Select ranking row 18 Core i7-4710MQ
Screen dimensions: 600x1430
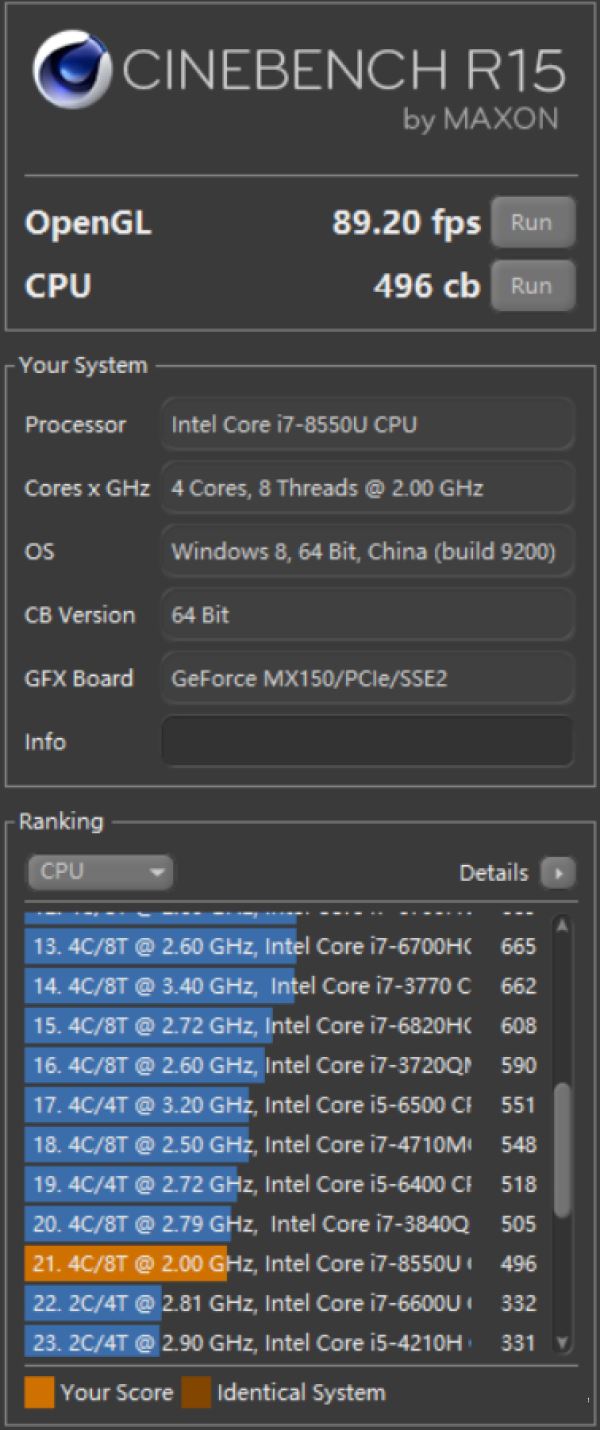point(286,1144)
